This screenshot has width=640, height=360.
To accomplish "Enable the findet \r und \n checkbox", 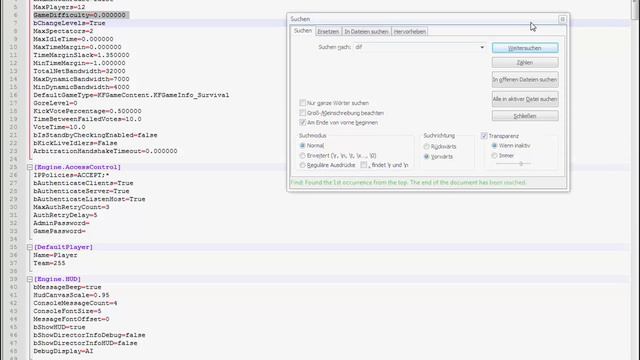I will coord(364,165).
